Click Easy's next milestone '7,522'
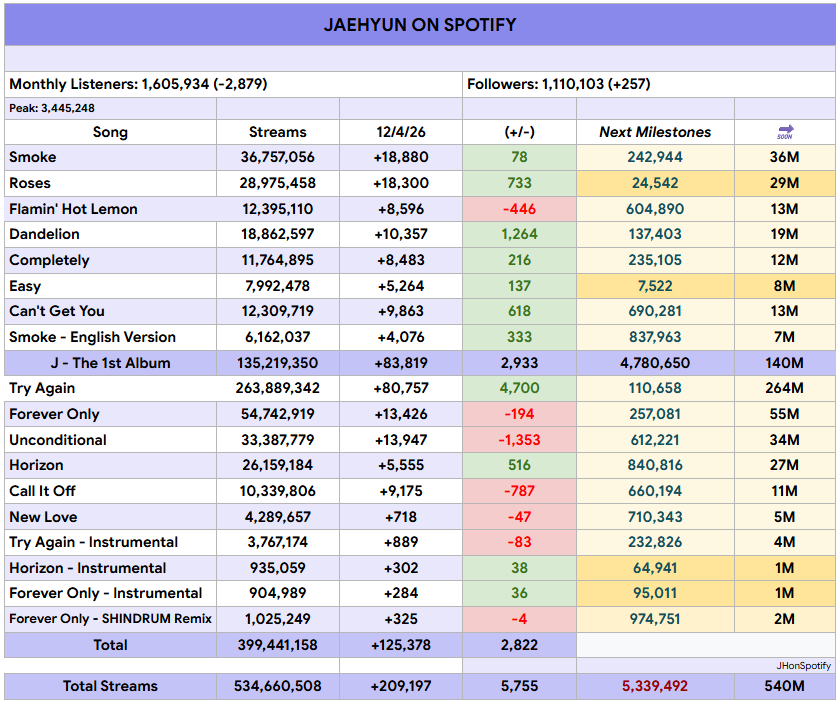Viewport: 840px width, 704px height. tap(655, 286)
